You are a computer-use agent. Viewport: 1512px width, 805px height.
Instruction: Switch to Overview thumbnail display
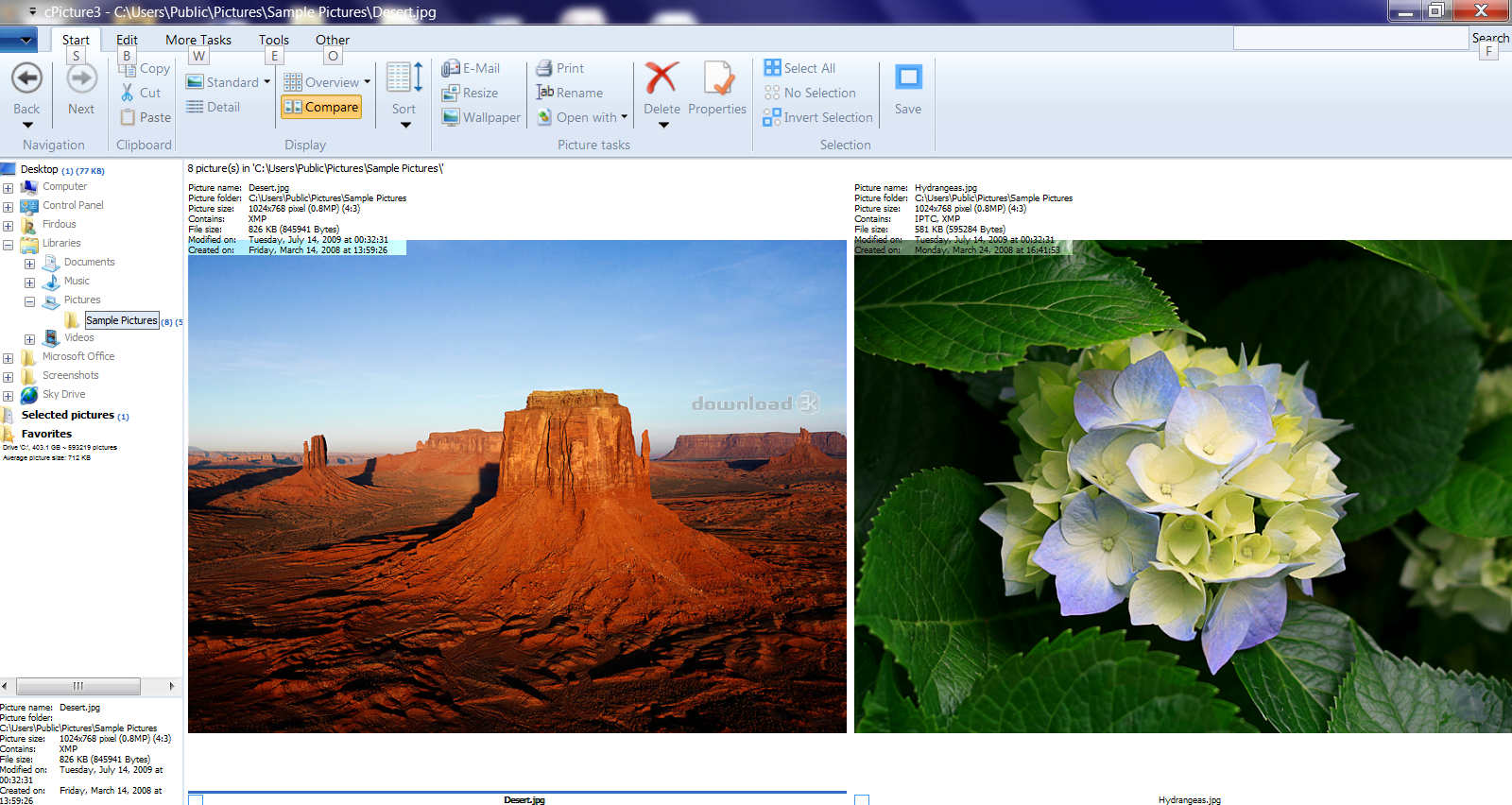322,82
